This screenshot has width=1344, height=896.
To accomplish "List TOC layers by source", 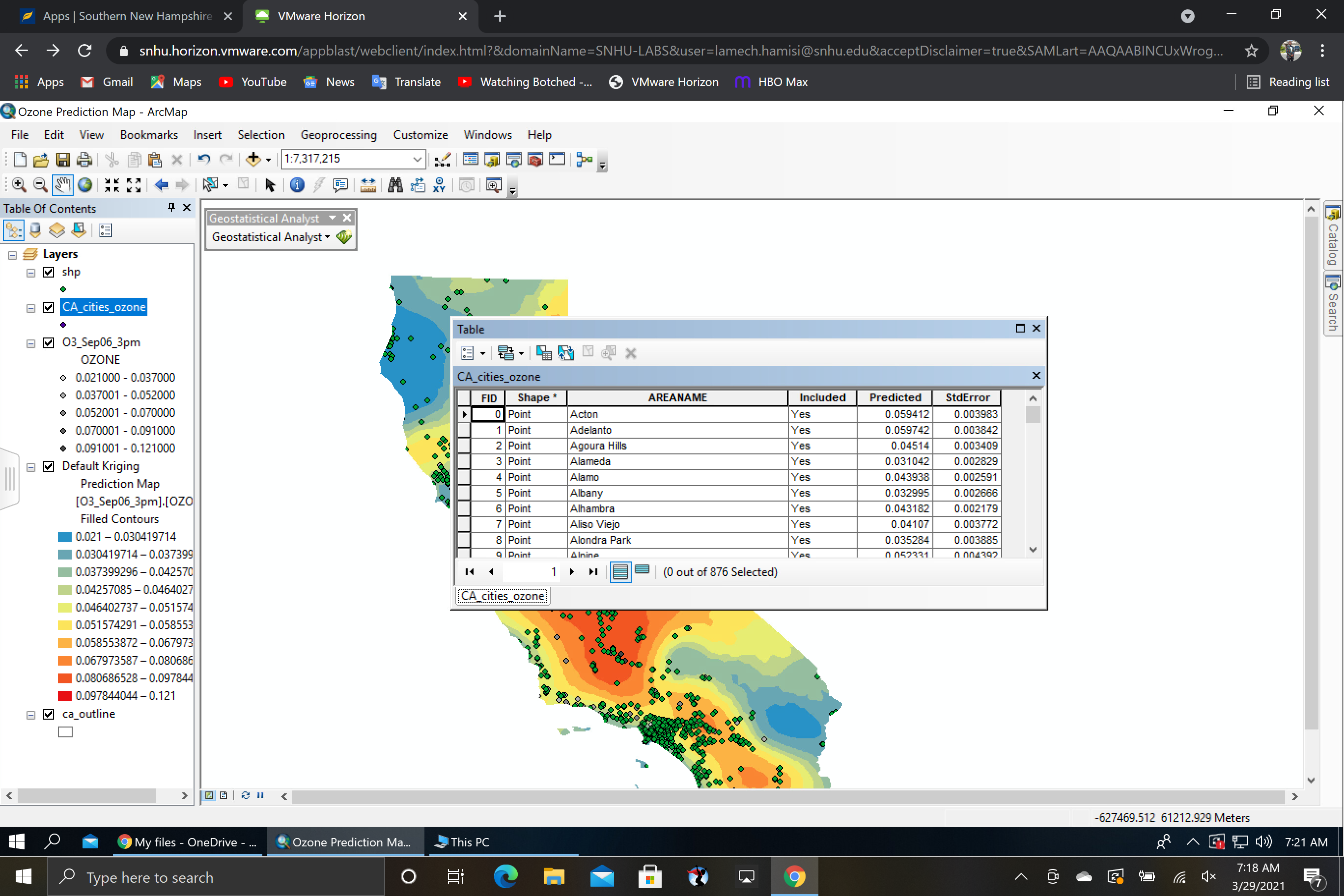I will pos(35,230).
